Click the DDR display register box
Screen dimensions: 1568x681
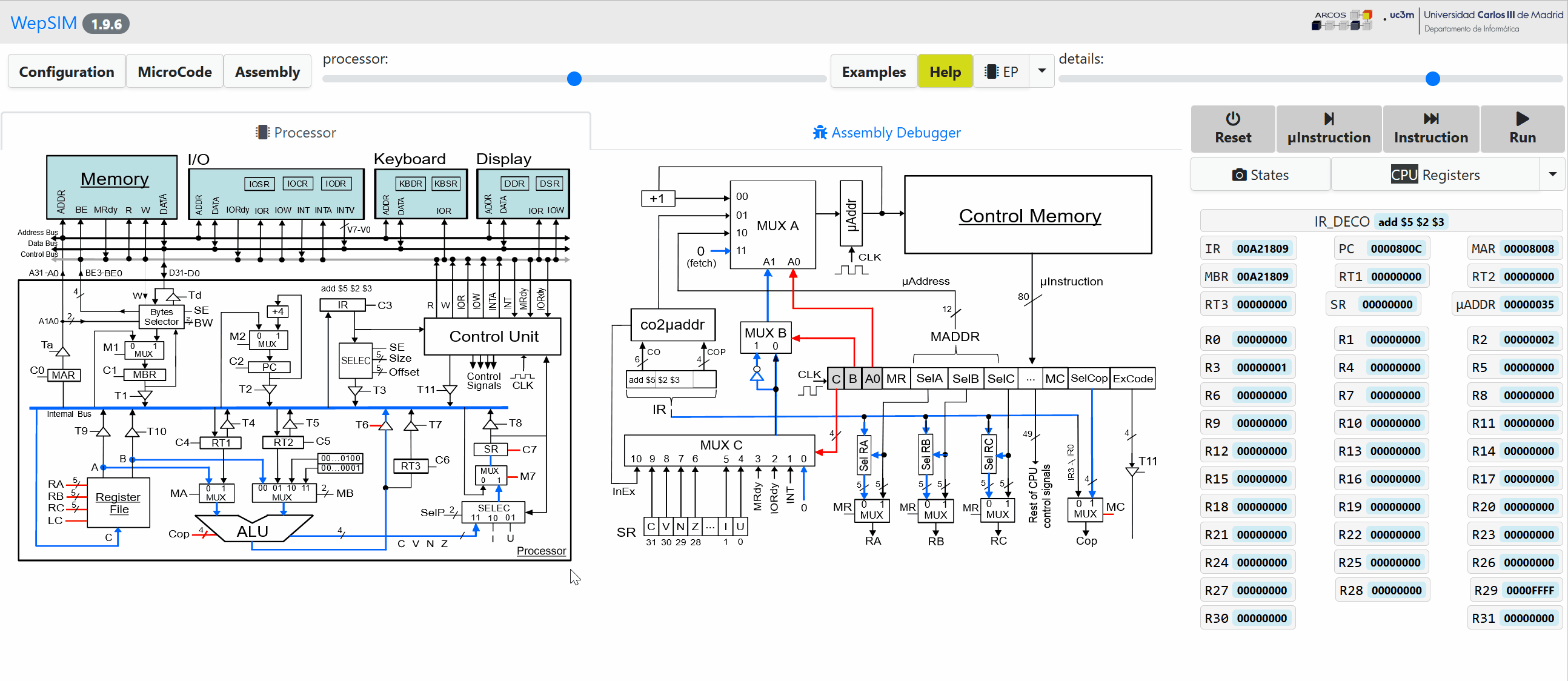pos(514,183)
